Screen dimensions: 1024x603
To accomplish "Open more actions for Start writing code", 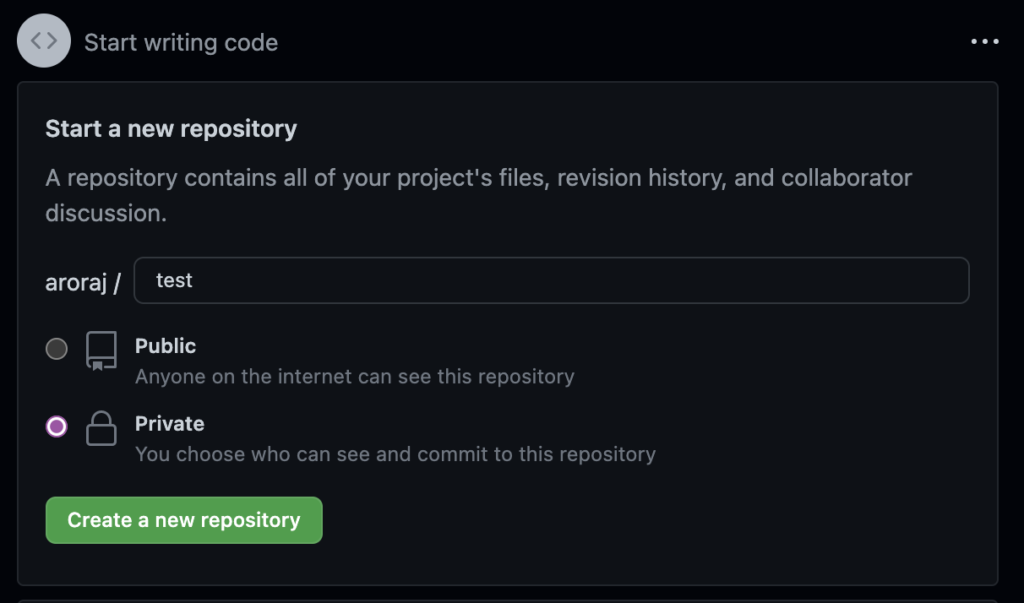I will (x=985, y=40).
